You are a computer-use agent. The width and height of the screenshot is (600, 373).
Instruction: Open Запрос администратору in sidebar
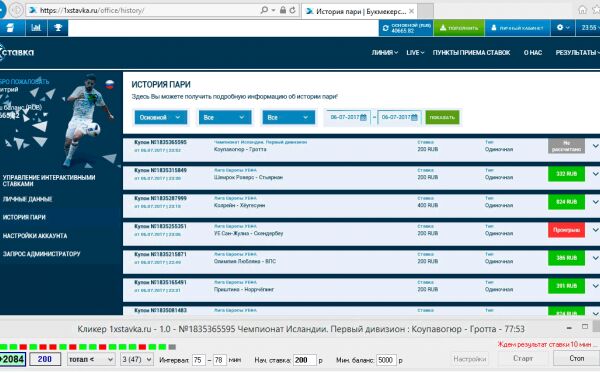point(42,254)
